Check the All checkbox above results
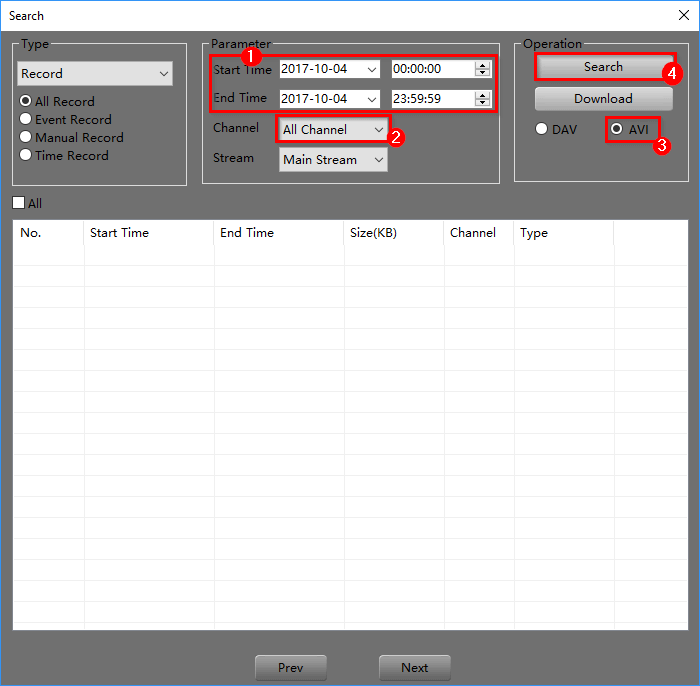Image resolution: width=700 pixels, height=686 pixels. (19, 204)
